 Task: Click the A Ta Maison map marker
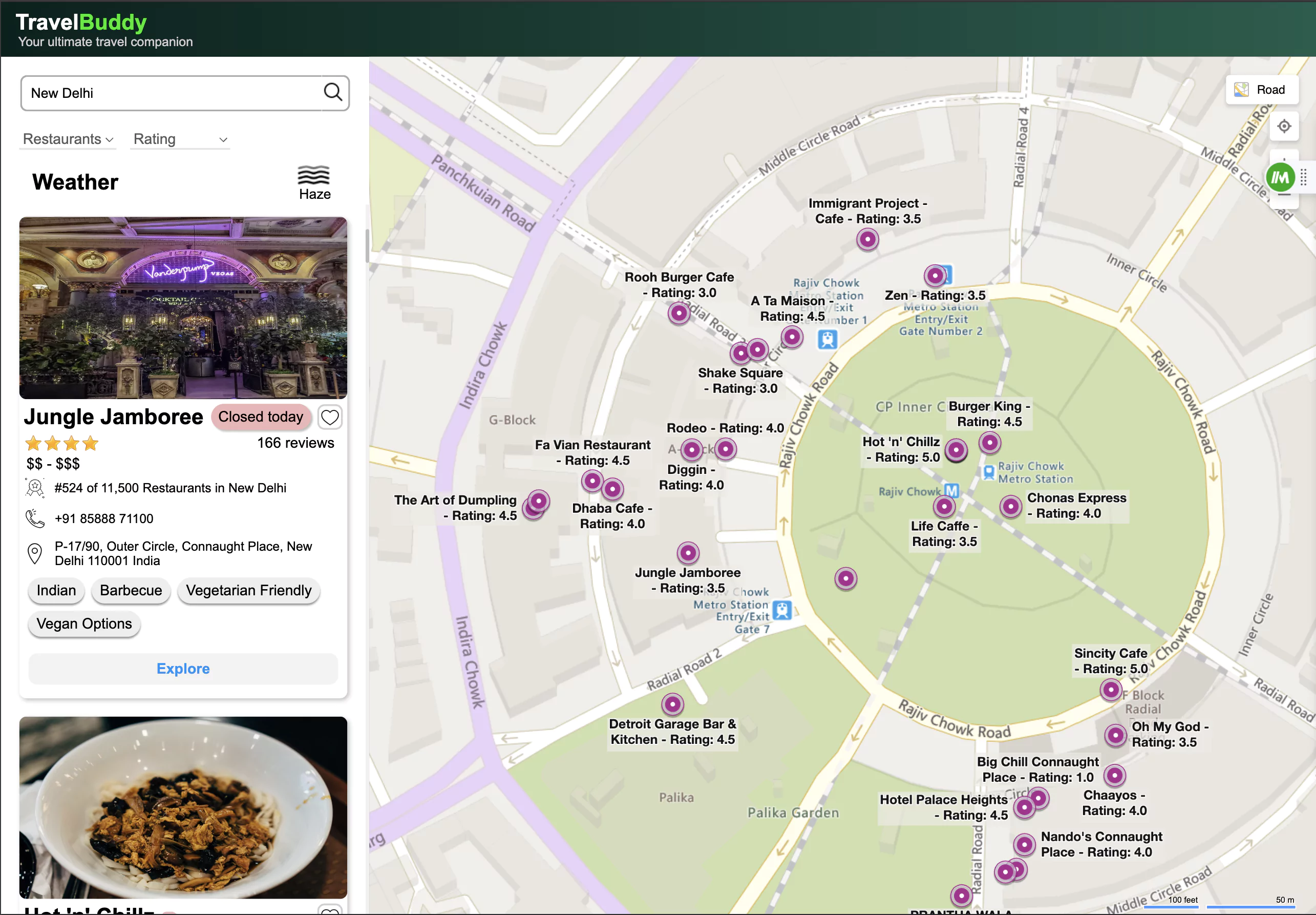[792, 337]
